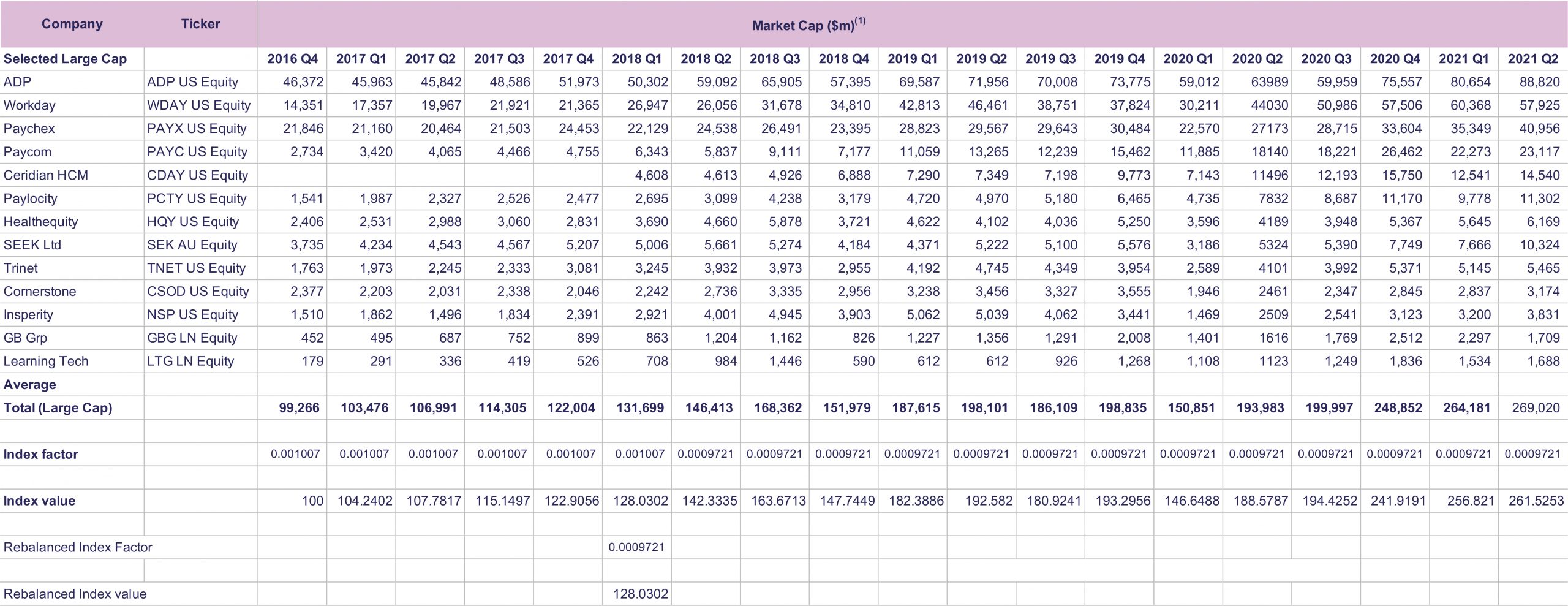Click the 2016 Q4 column header
The width and height of the screenshot is (1568, 606).
point(292,59)
